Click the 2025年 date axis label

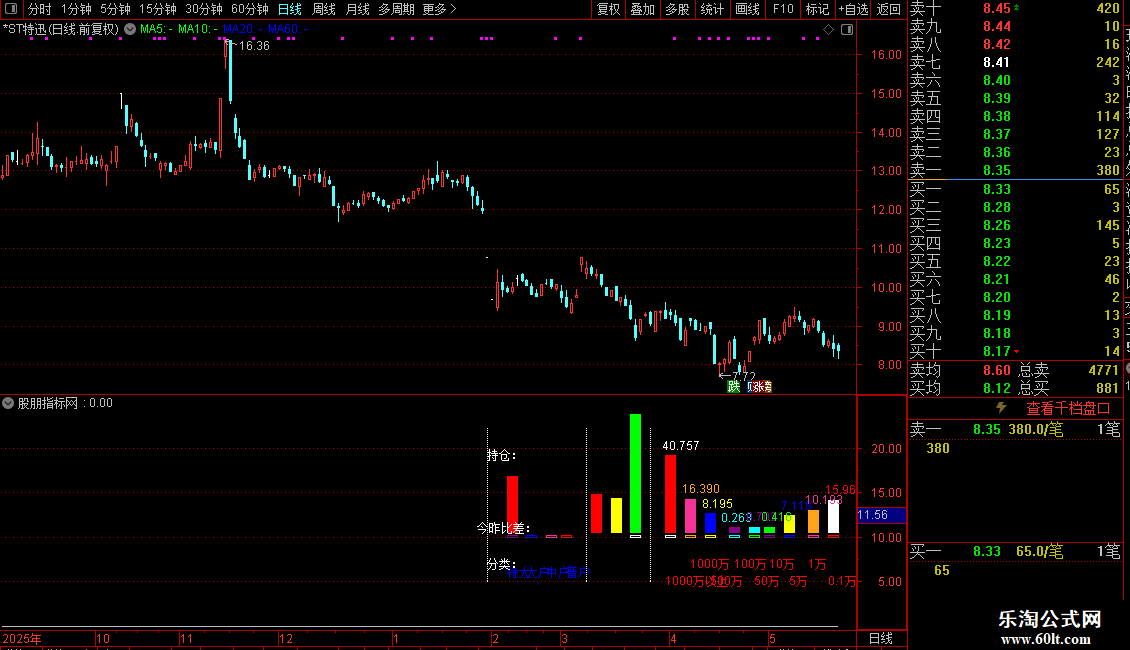[x=22, y=638]
